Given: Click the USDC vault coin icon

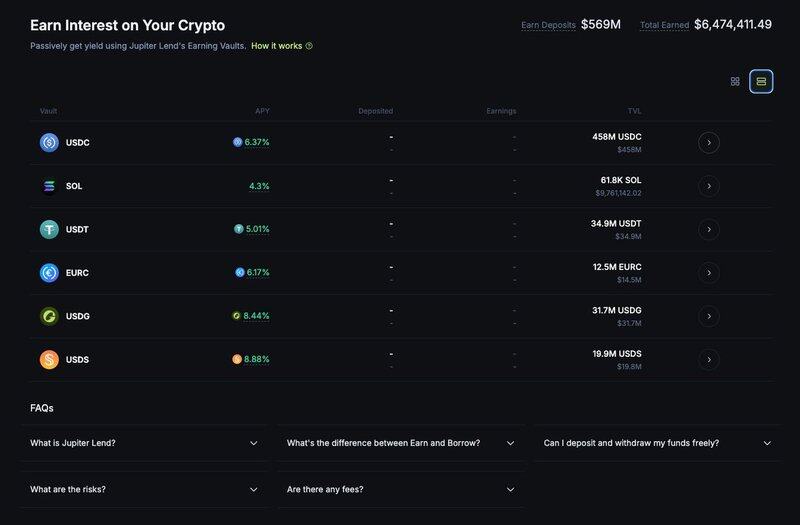Looking at the screenshot, I should 49,143.
